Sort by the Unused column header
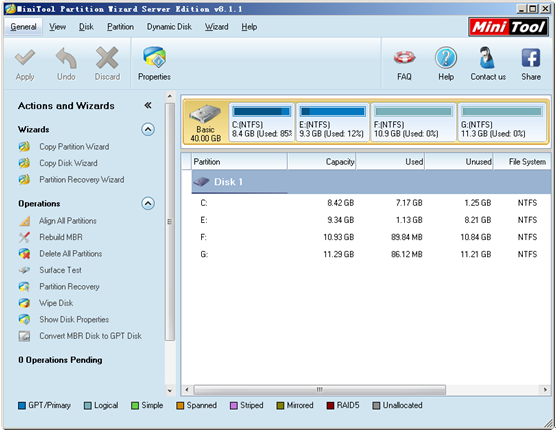This screenshot has height=431, width=556. (459, 162)
